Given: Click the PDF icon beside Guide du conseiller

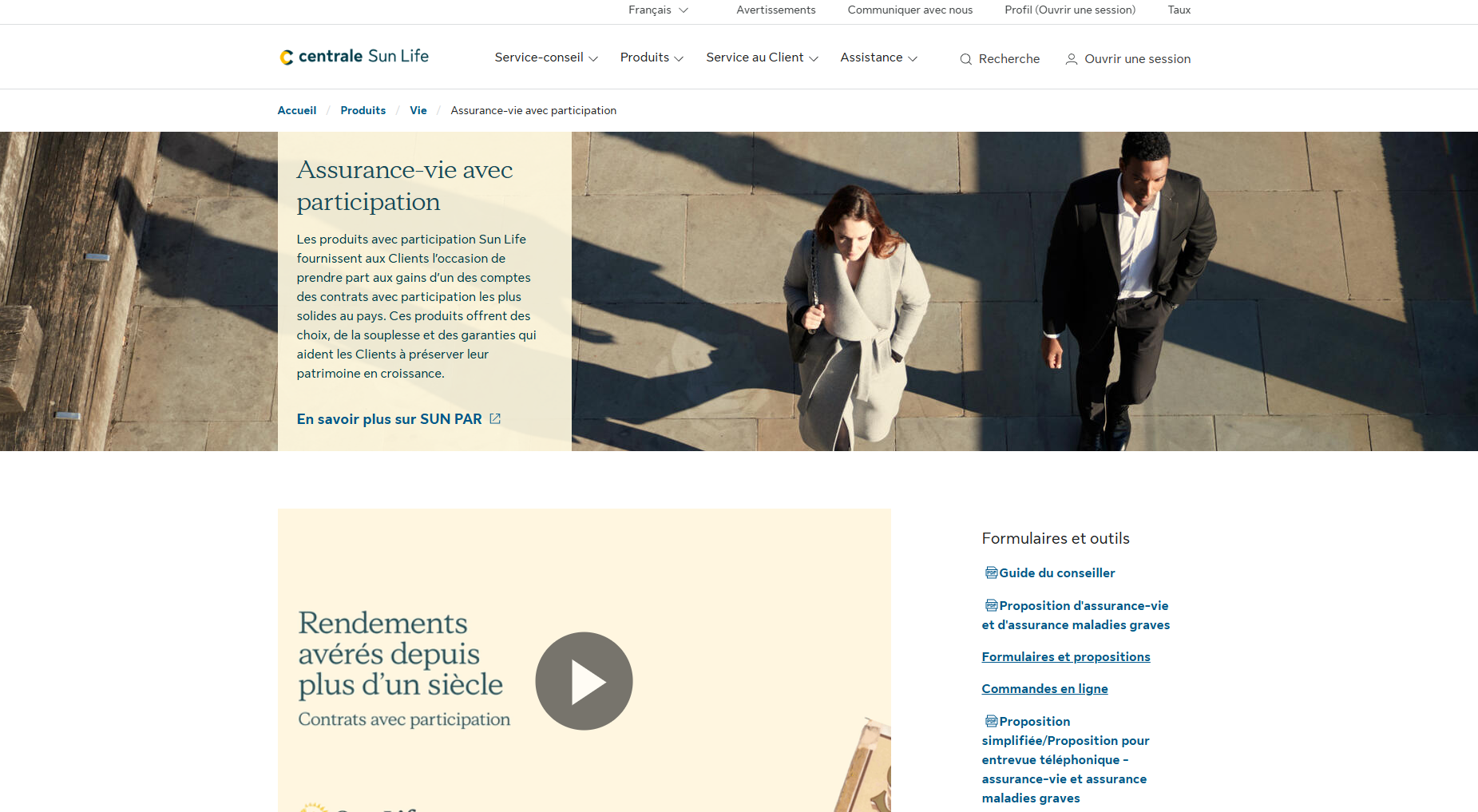Looking at the screenshot, I should click(x=990, y=572).
